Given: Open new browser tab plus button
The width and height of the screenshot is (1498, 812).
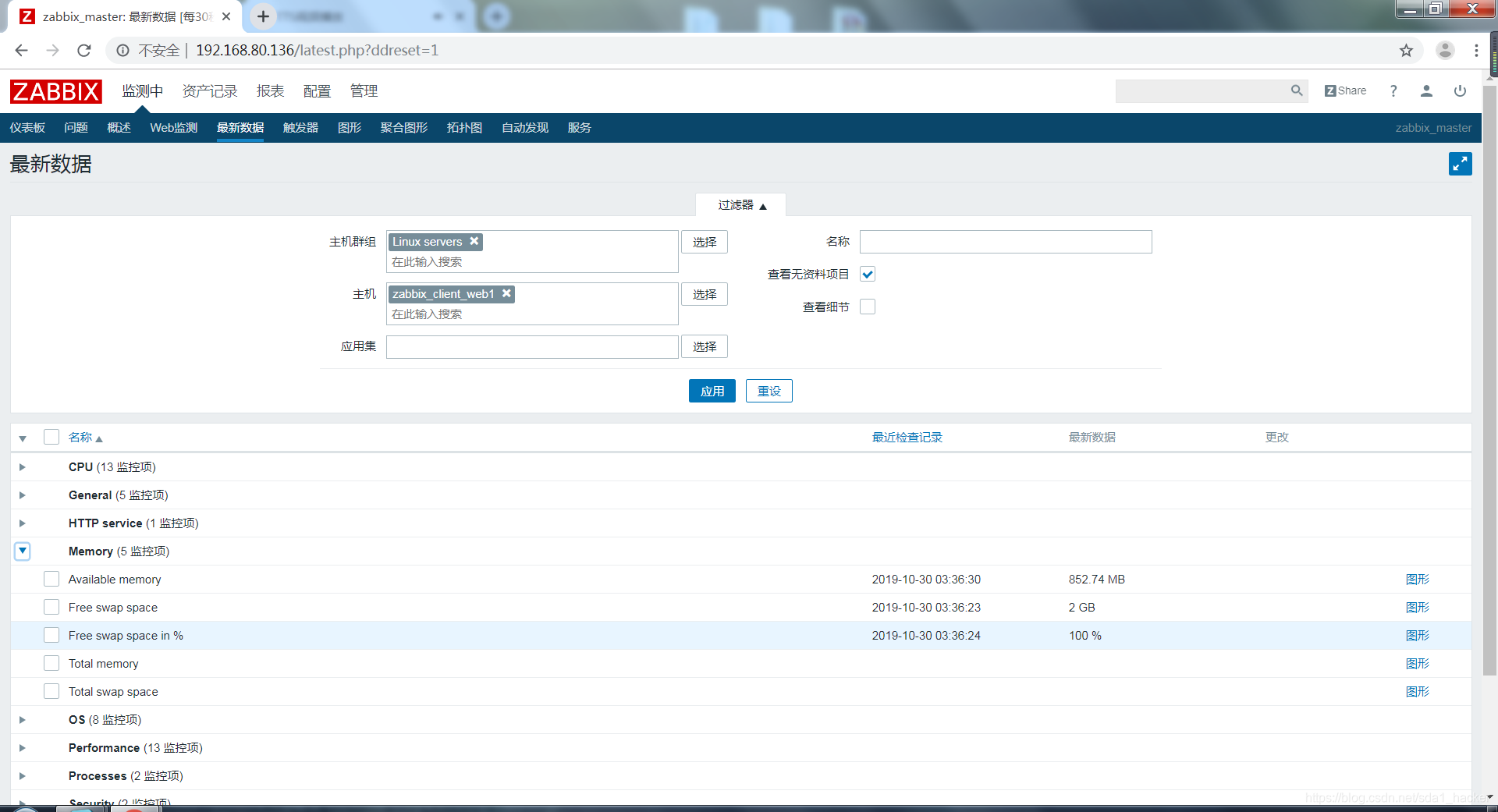Looking at the screenshot, I should click(263, 16).
